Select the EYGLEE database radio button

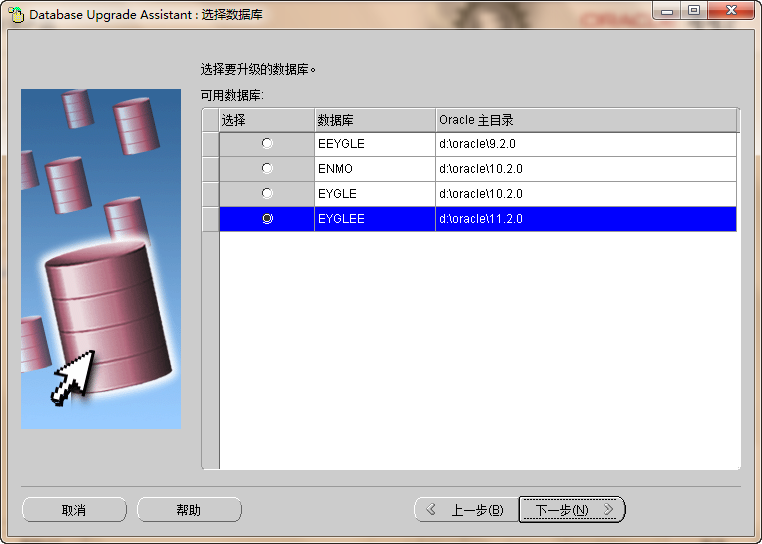(267, 218)
